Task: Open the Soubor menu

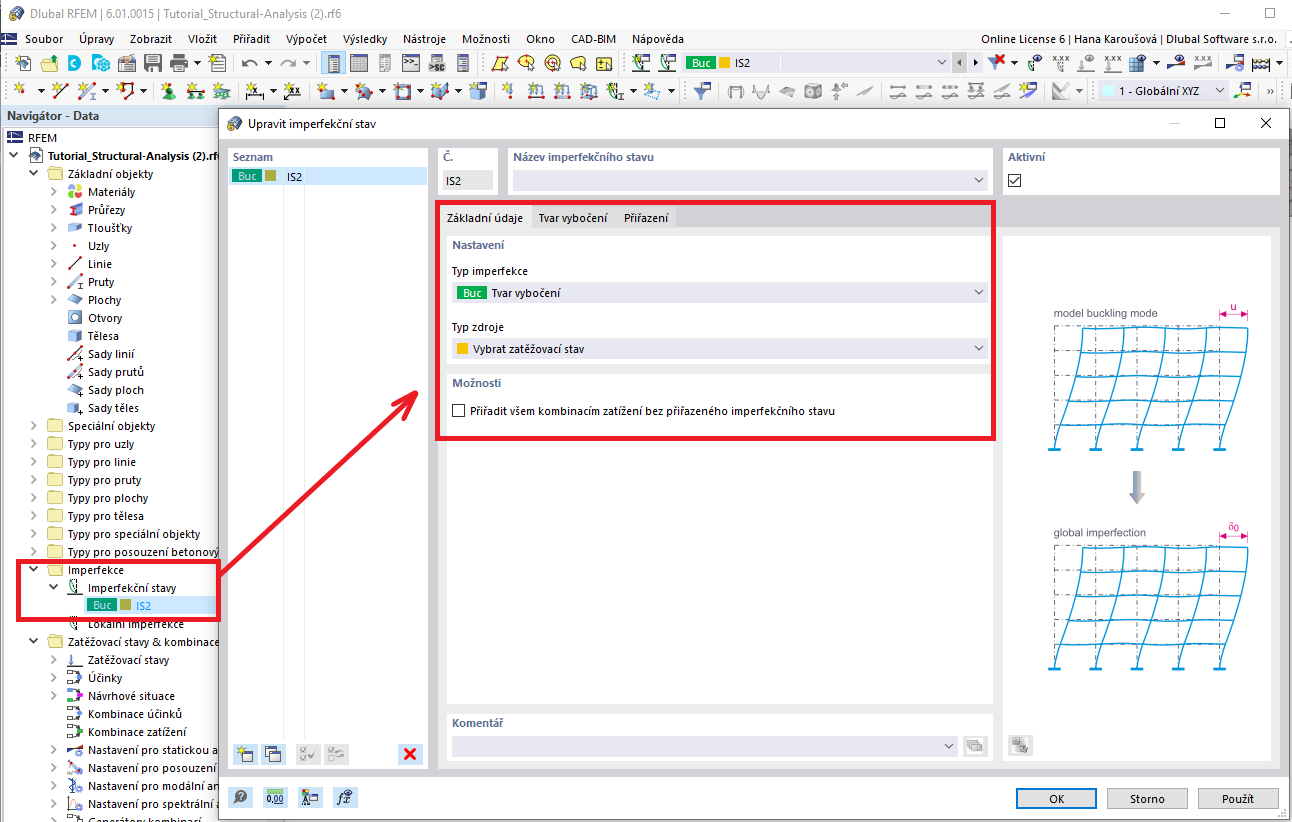Action: pos(44,39)
